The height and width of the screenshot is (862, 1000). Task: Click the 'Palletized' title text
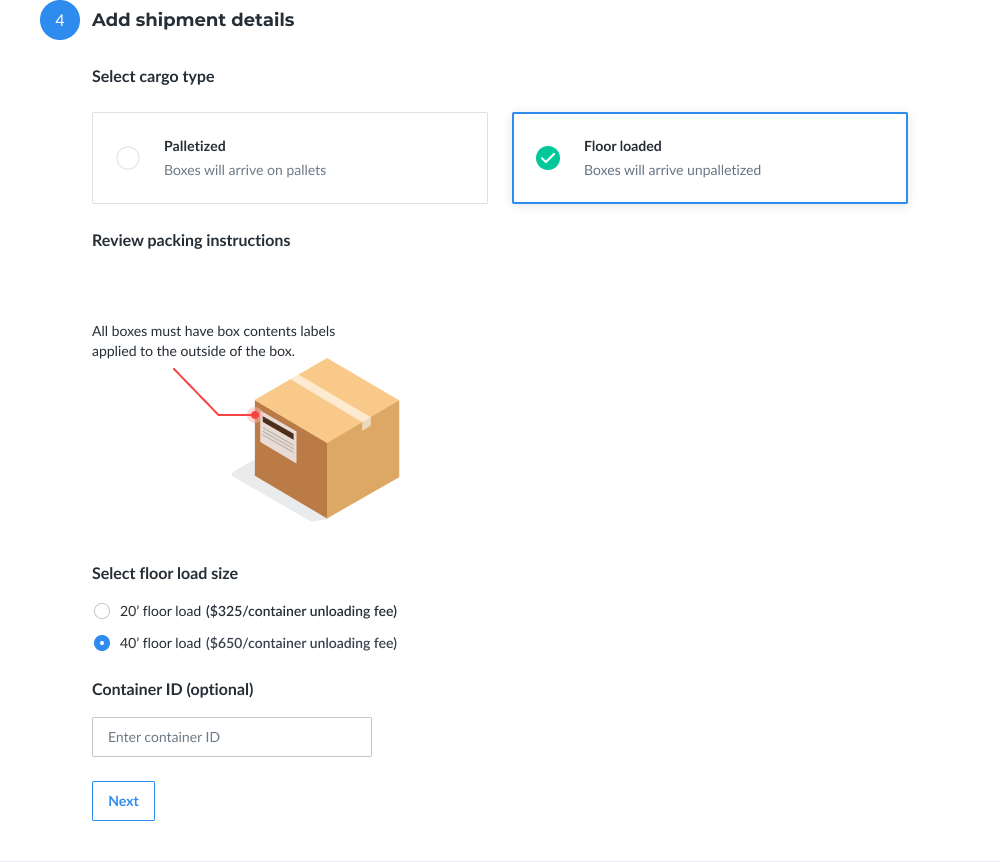click(195, 146)
